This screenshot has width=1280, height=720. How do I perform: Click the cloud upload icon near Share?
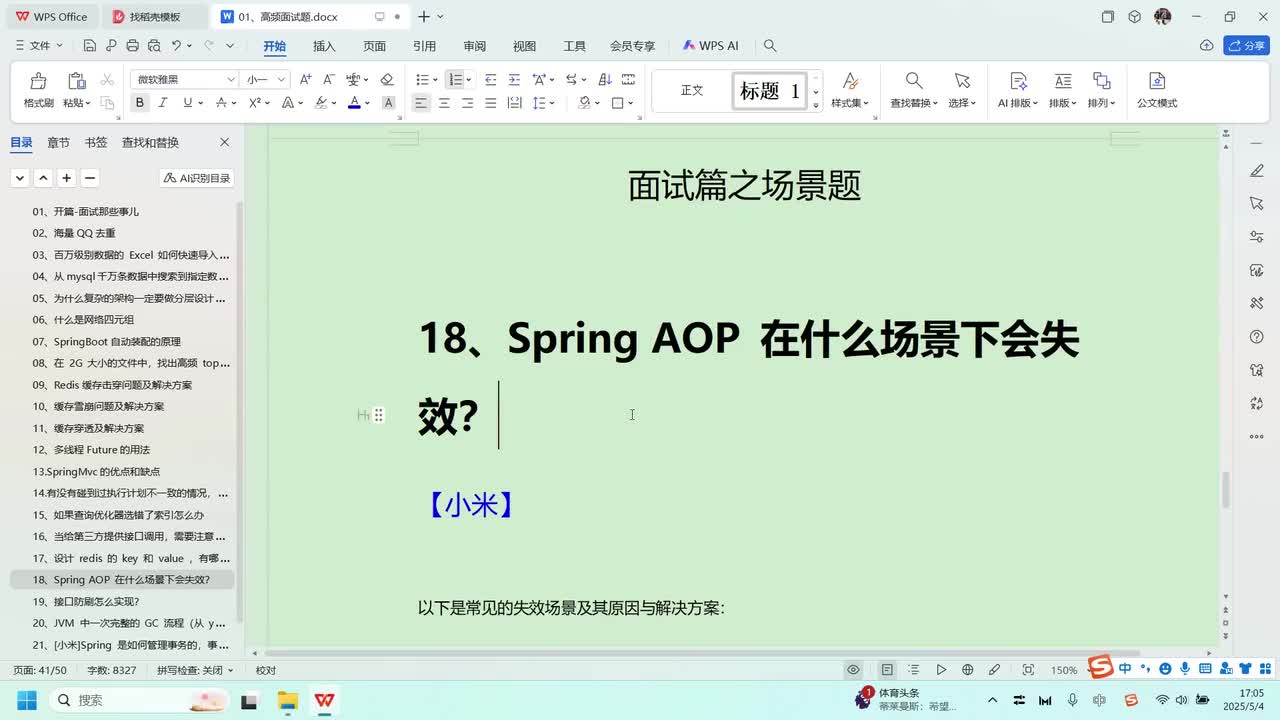(1207, 46)
